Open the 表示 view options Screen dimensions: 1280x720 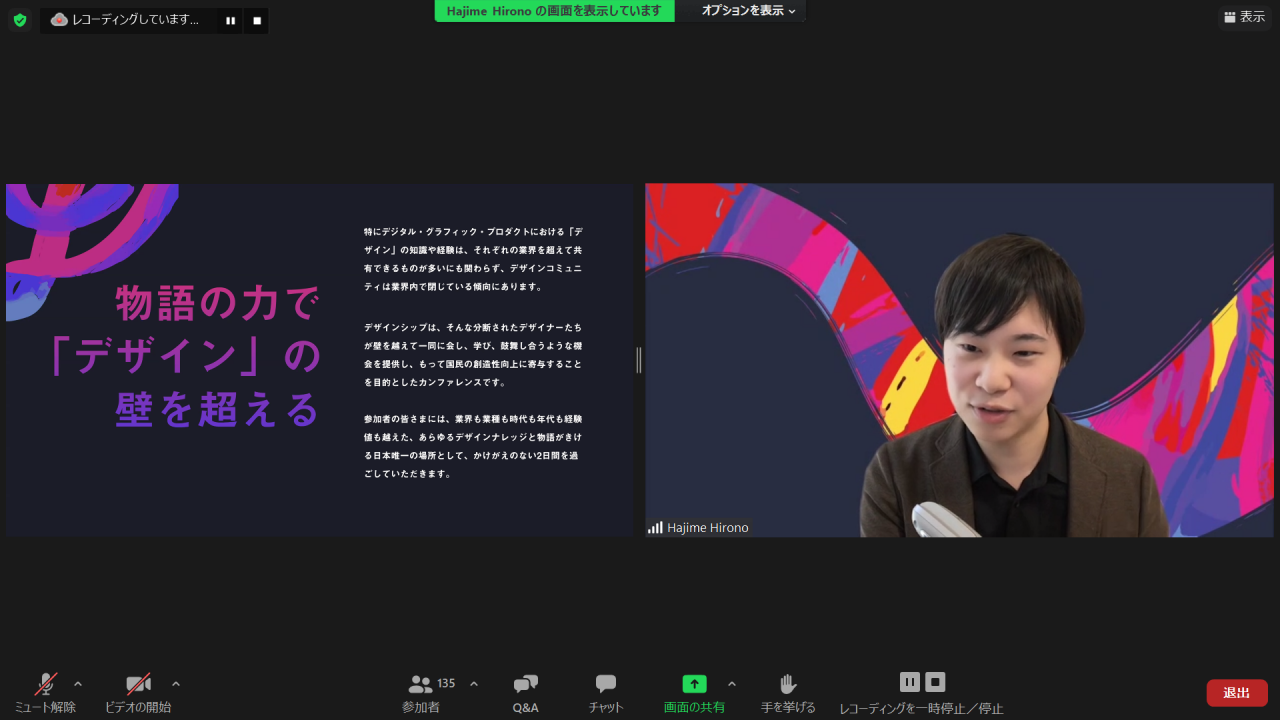click(x=1245, y=17)
